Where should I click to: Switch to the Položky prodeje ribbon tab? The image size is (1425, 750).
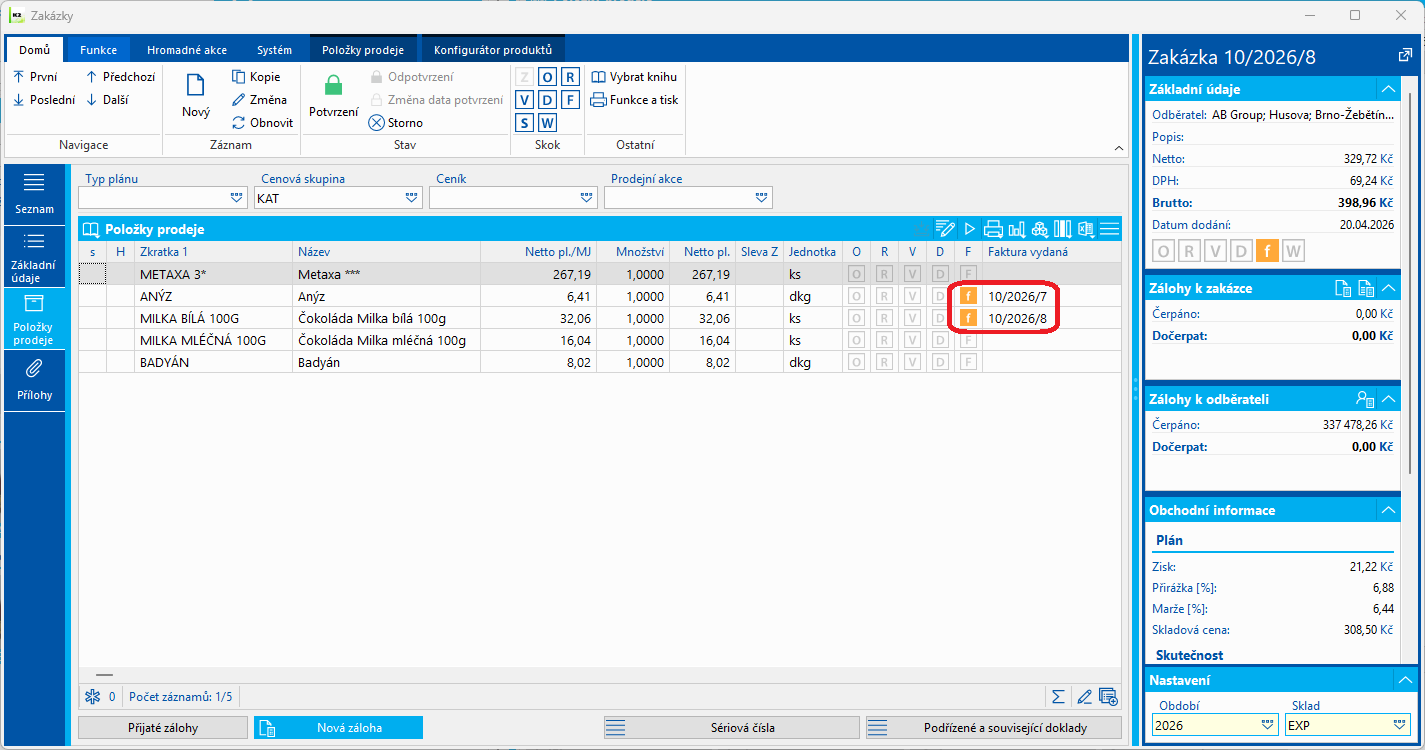pyautogui.click(x=363, y=50)
